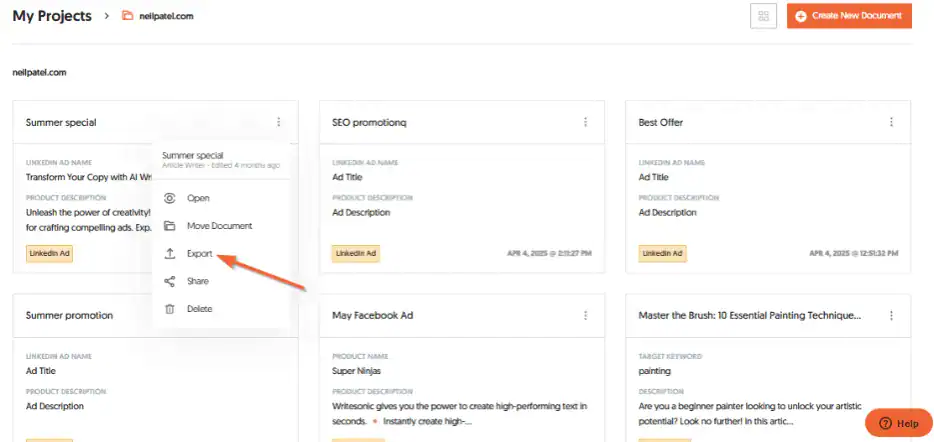This screenshot has width=936, height=442.
Task: Open three-dot menu on May Facebook Ad card
Action: point(585,315)
